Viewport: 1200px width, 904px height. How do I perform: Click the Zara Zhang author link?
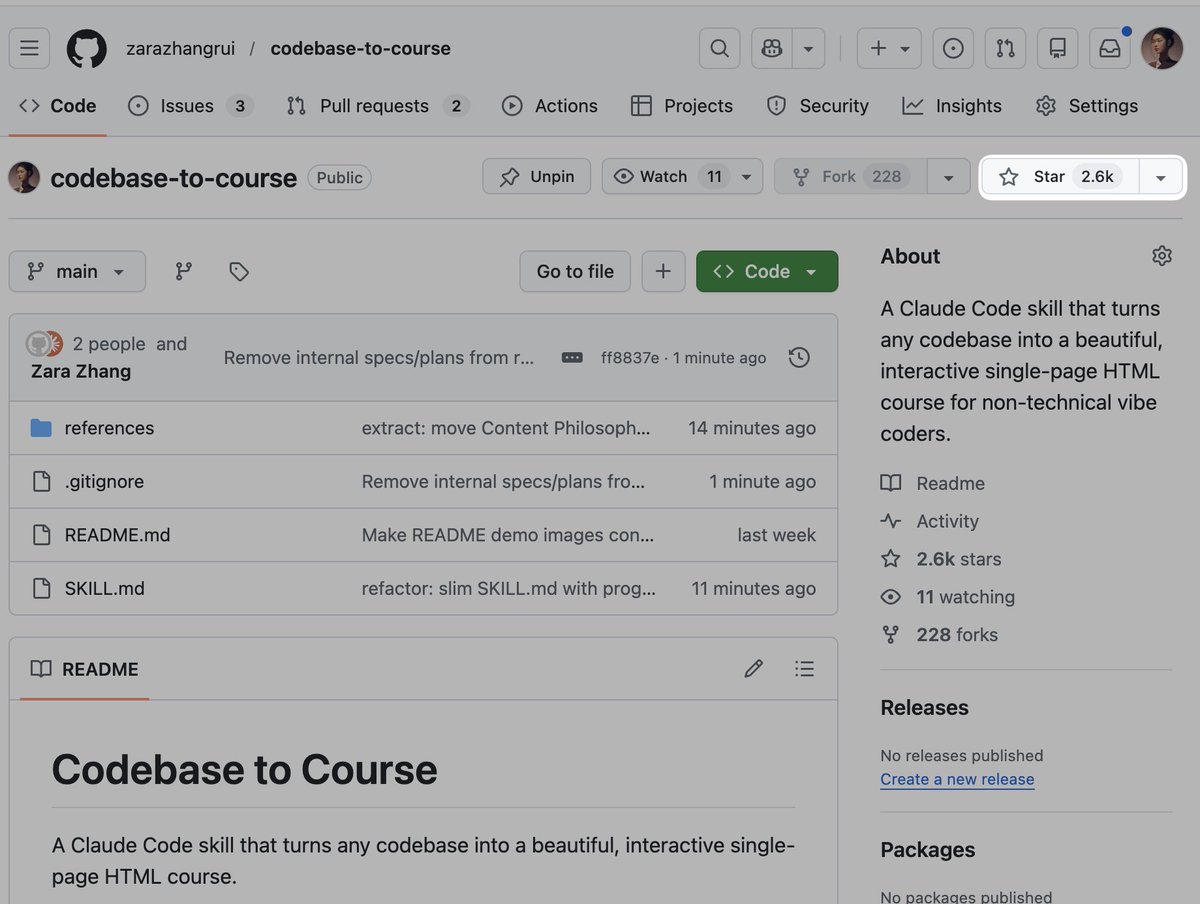click(x=81, y=371)
